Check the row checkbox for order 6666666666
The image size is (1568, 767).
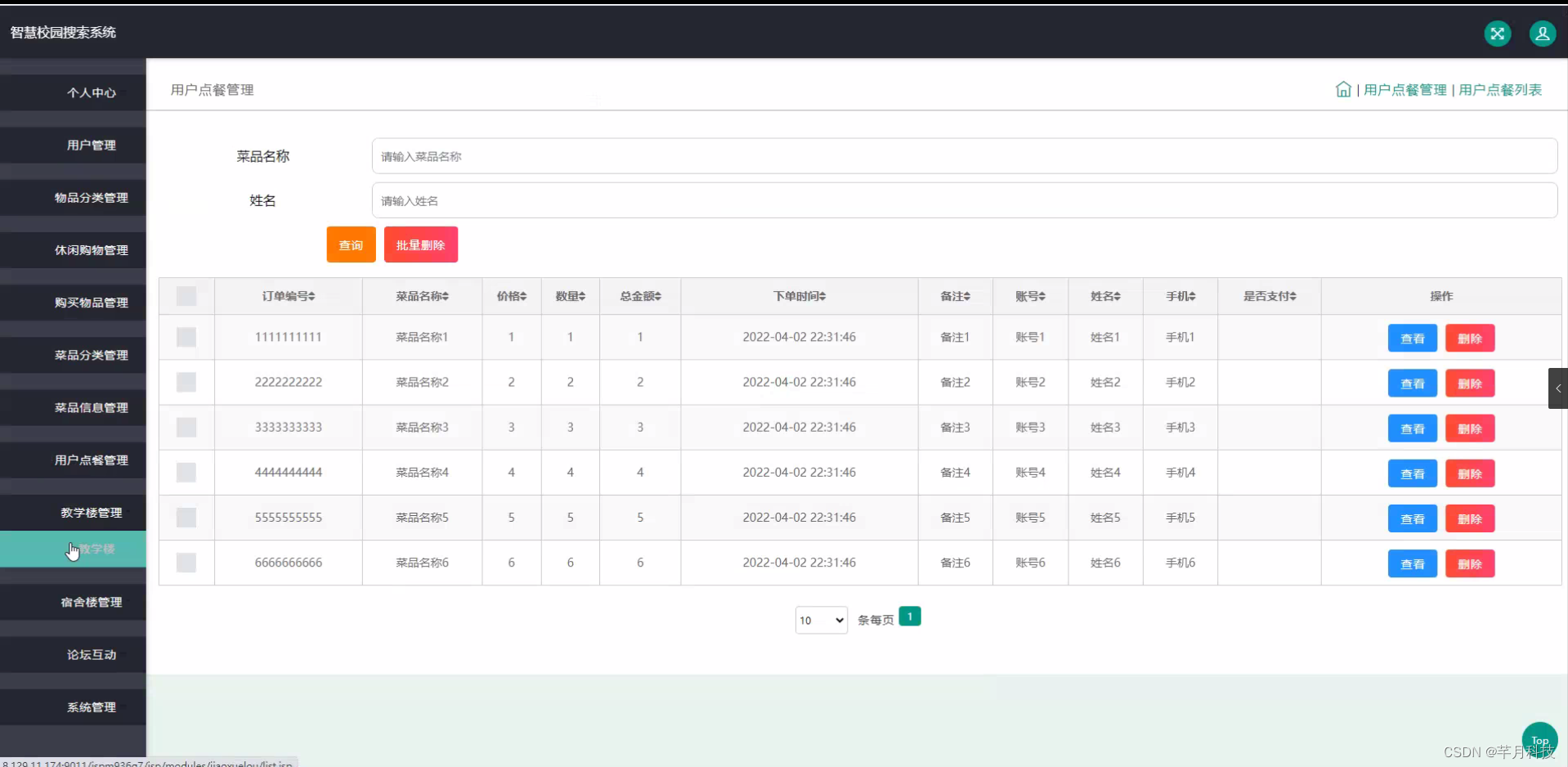click(x=186, y=563)
